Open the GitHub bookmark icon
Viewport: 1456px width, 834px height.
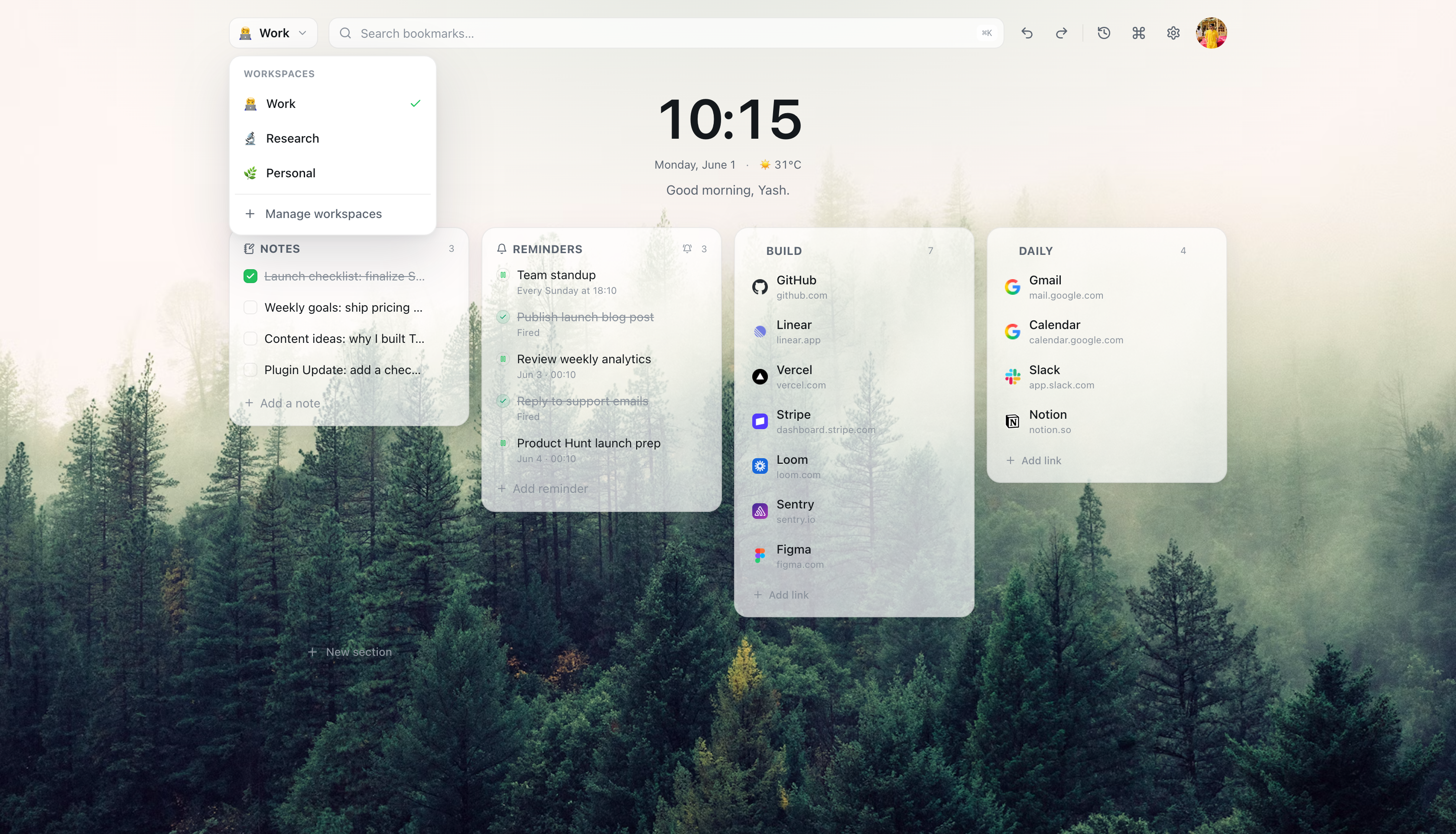[x=760, y=287]
